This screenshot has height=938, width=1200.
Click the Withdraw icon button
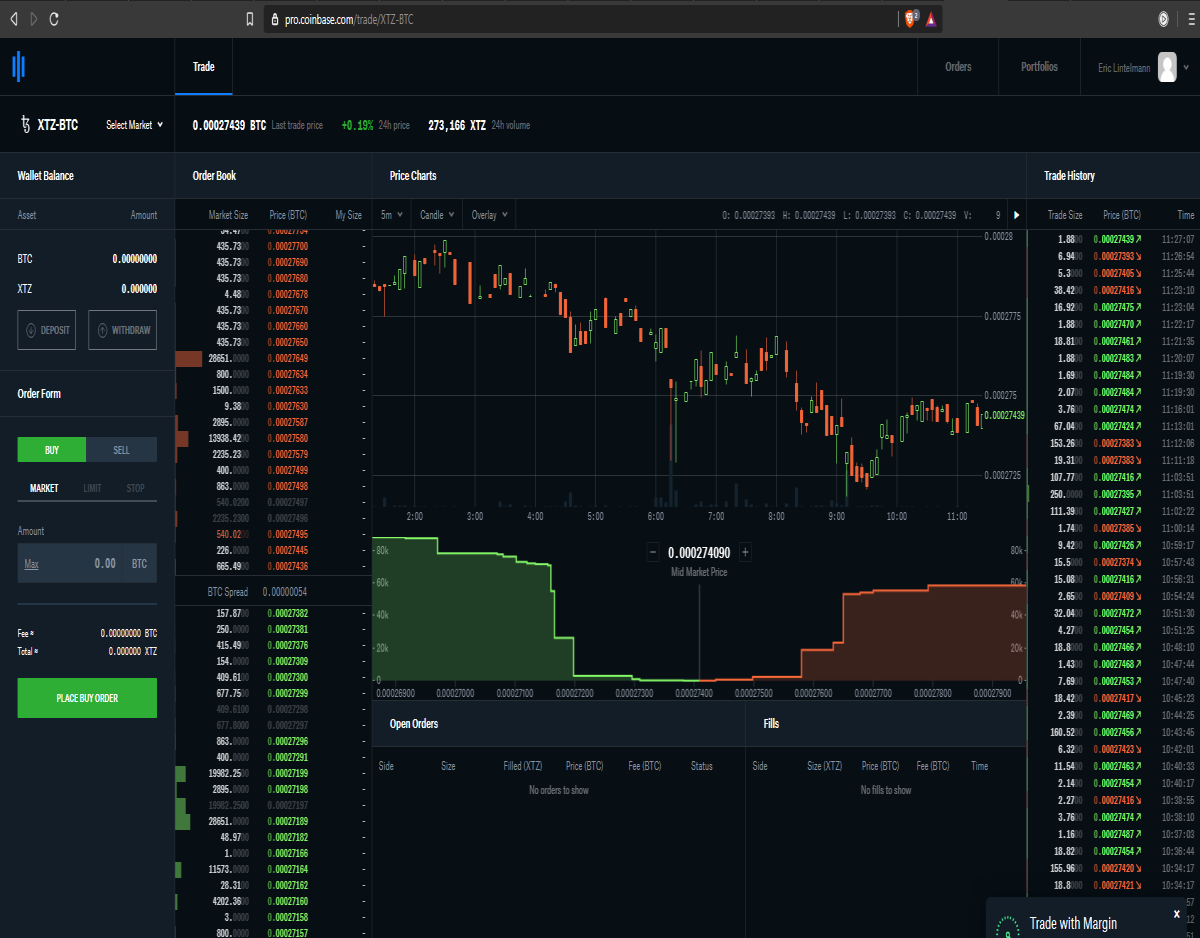[123, 330]
